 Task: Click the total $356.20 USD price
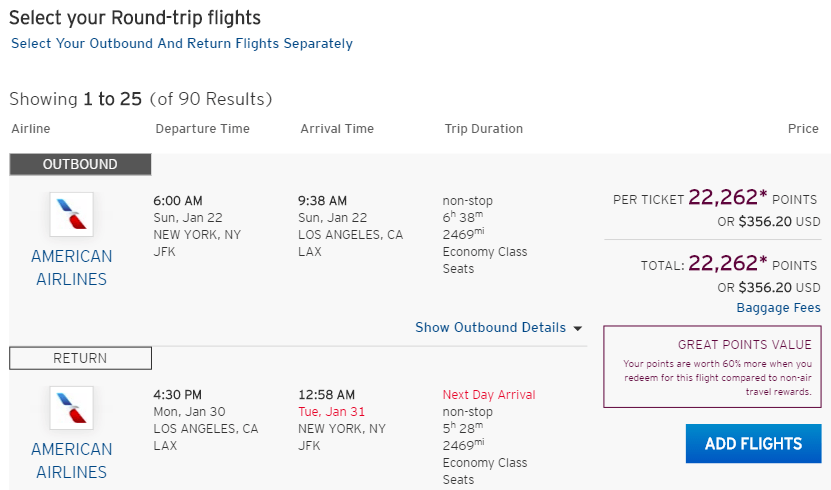(768, 288)
